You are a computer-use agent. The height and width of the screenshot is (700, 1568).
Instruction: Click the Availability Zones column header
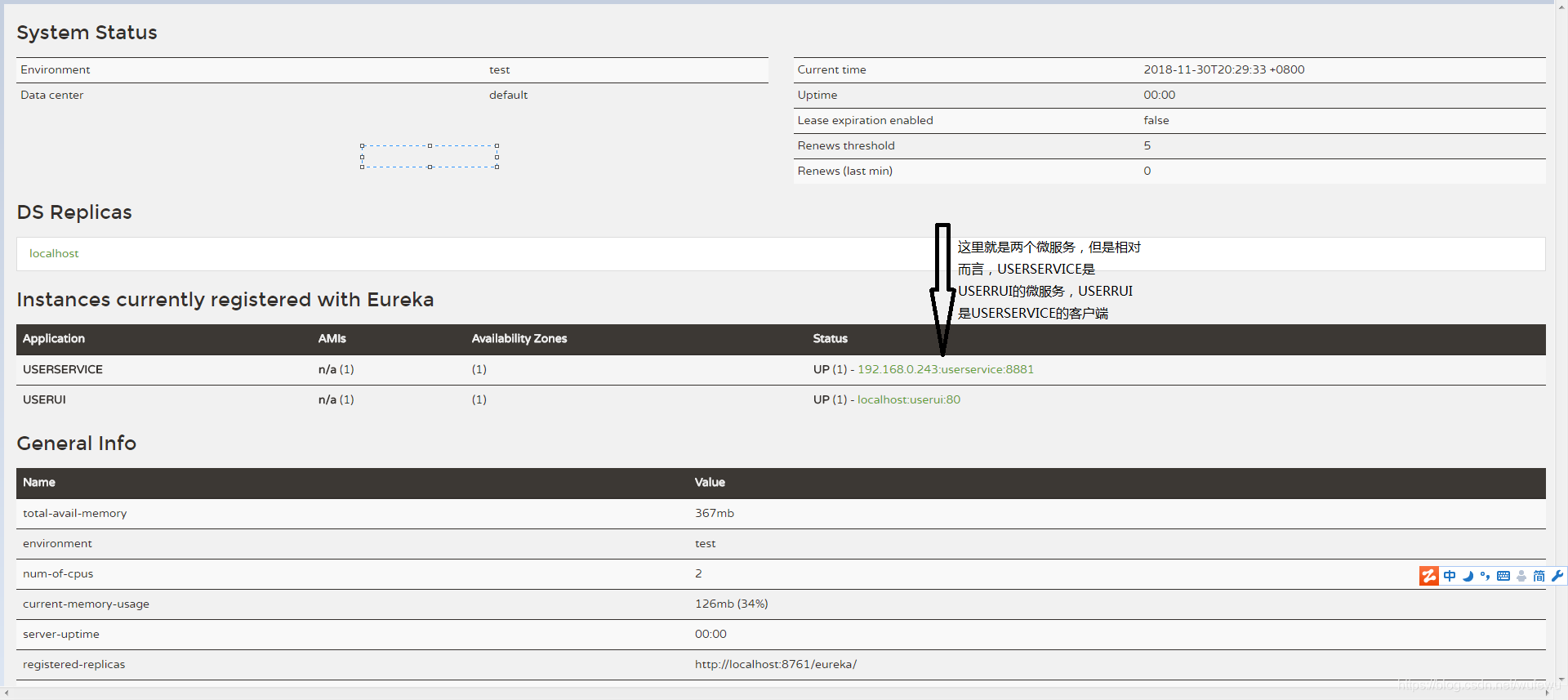[x=519, y=338]
